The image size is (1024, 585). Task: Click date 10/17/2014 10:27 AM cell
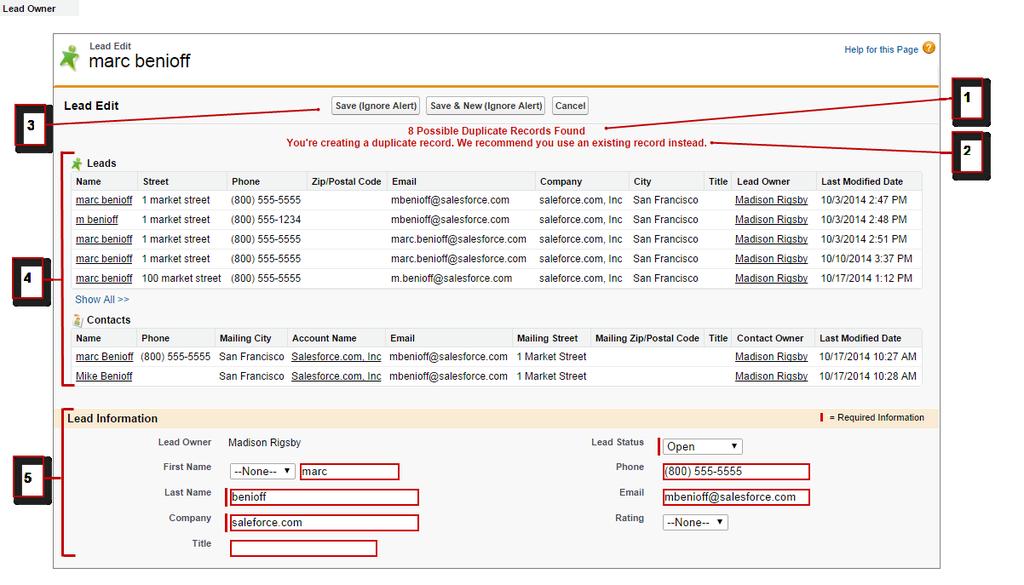point(868,356)
